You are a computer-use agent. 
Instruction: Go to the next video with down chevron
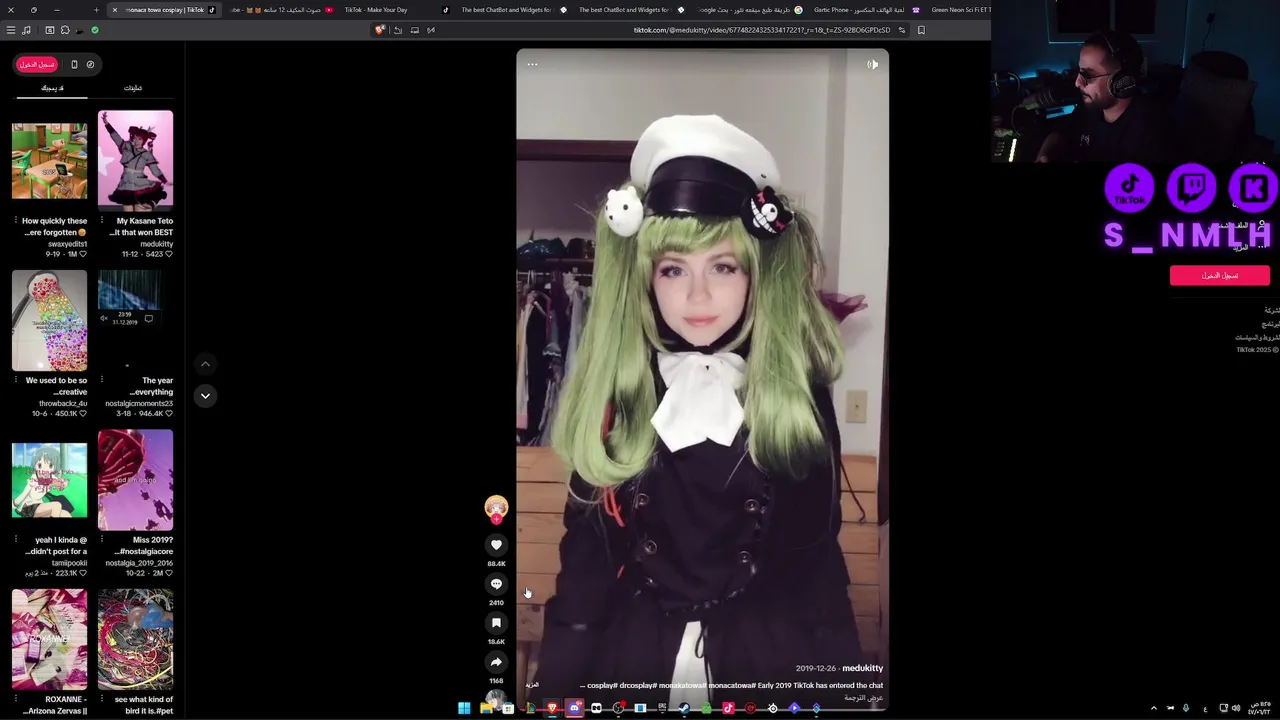tap(205, 396)
